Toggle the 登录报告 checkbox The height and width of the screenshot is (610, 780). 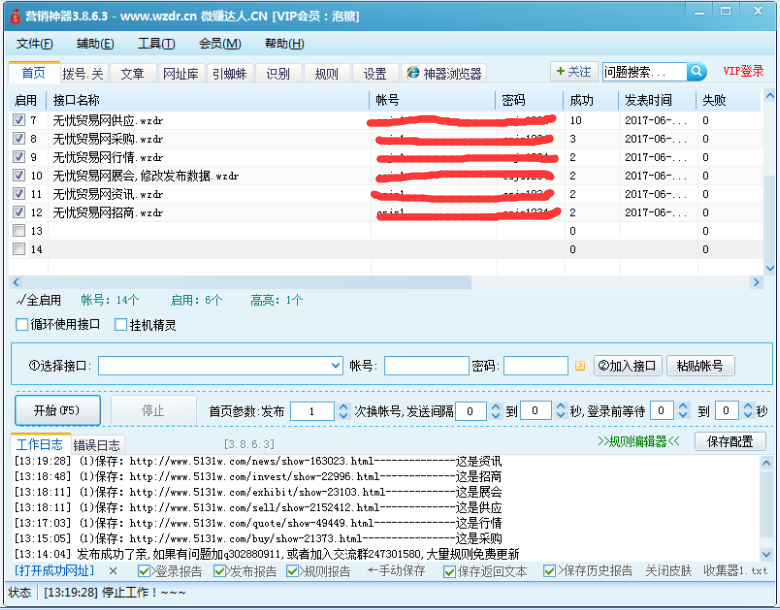(145, 571)
